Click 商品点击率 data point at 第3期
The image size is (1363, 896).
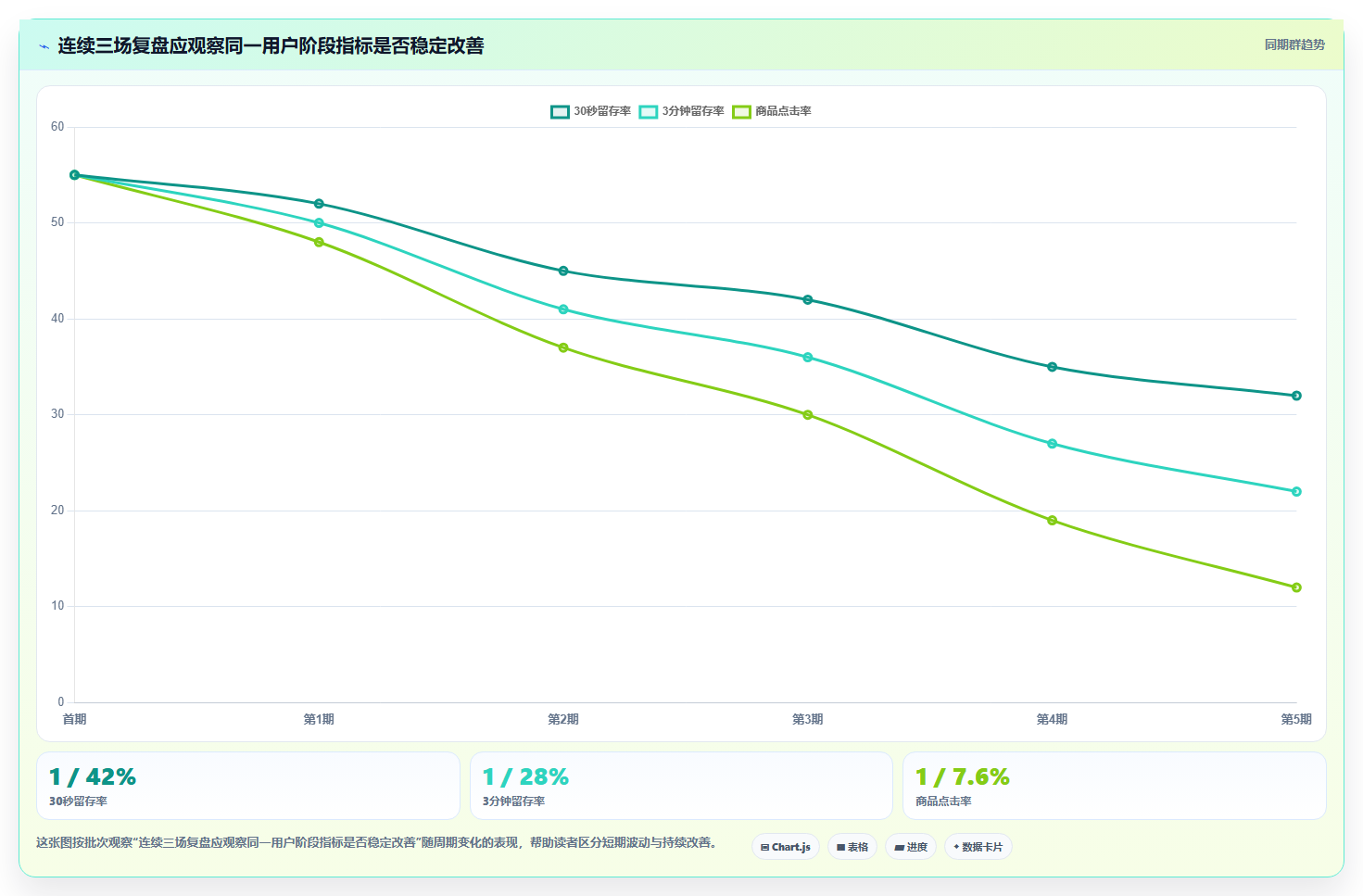tap(808, 415)
